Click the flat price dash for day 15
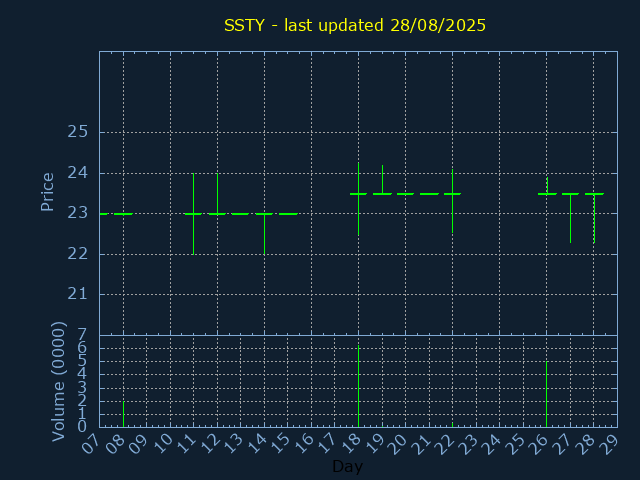Viewport: 640px width, 480px height. pos(288,214)
